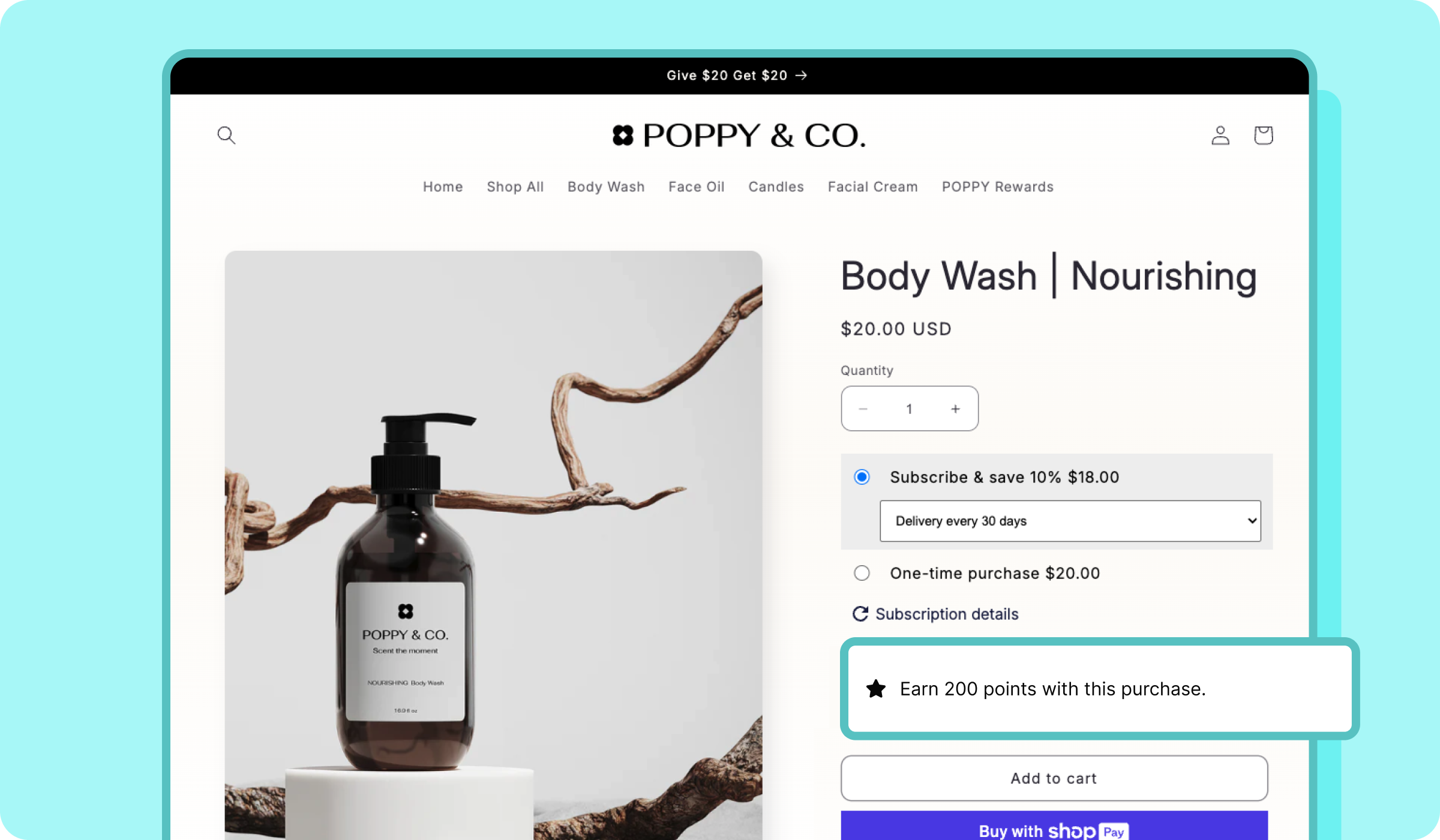Image resolution: width=1440 pixels, height=840 pixels.
Task: Select the Subscribe & save 10% option
Action: tap(862, 477)
